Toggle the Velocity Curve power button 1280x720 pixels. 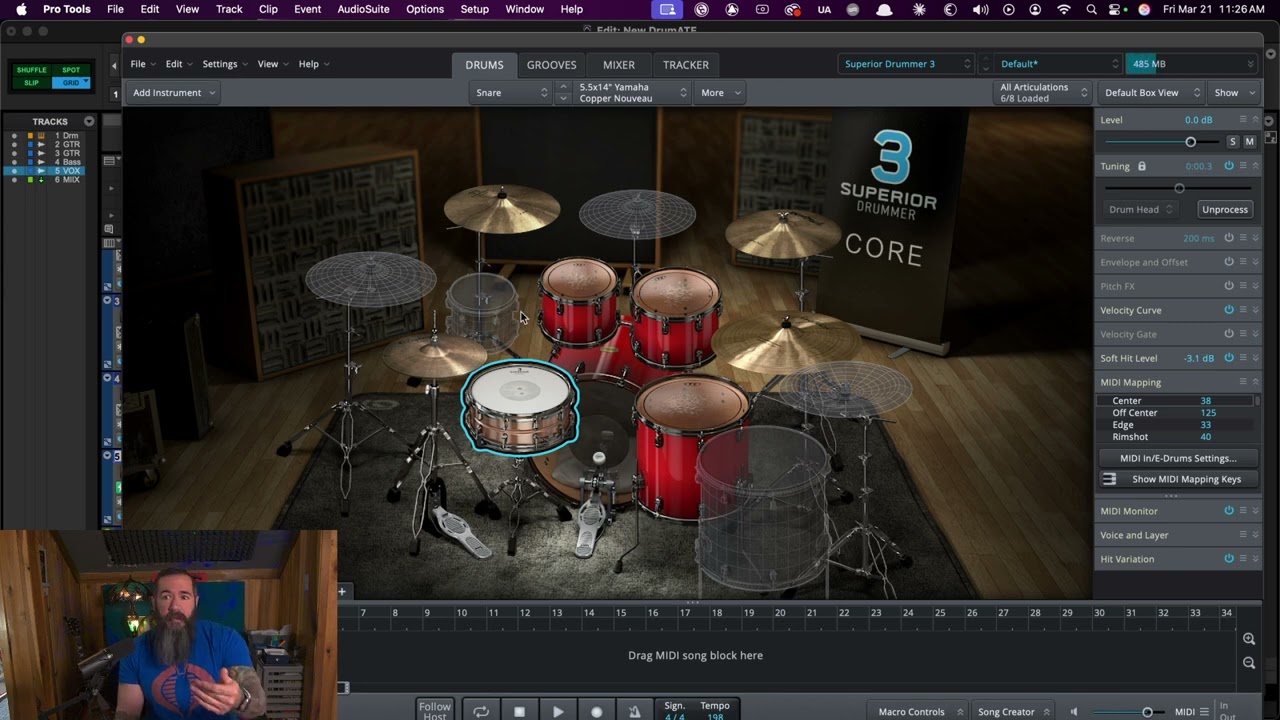[x=1229, y=310]
